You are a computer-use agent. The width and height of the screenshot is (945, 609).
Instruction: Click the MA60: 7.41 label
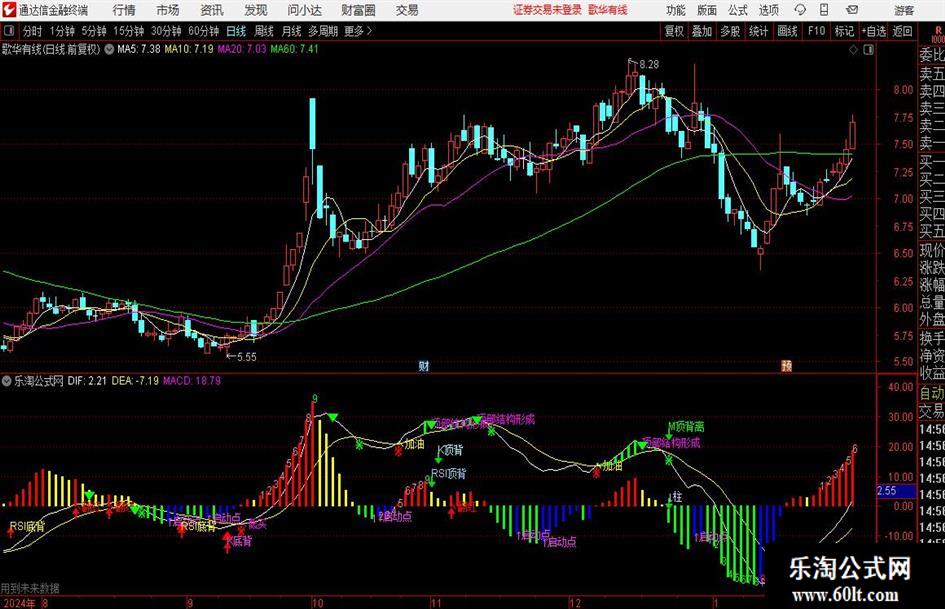click(x=295, y=49)
